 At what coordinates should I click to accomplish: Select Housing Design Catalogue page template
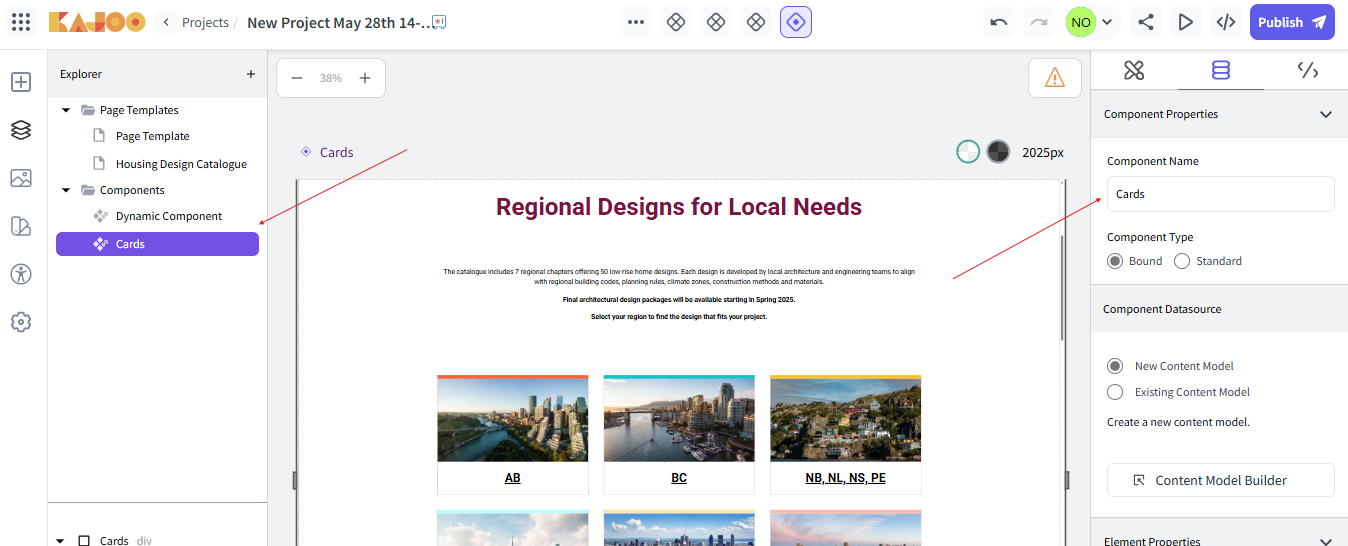pyautogui.click(x=181, y=164)
